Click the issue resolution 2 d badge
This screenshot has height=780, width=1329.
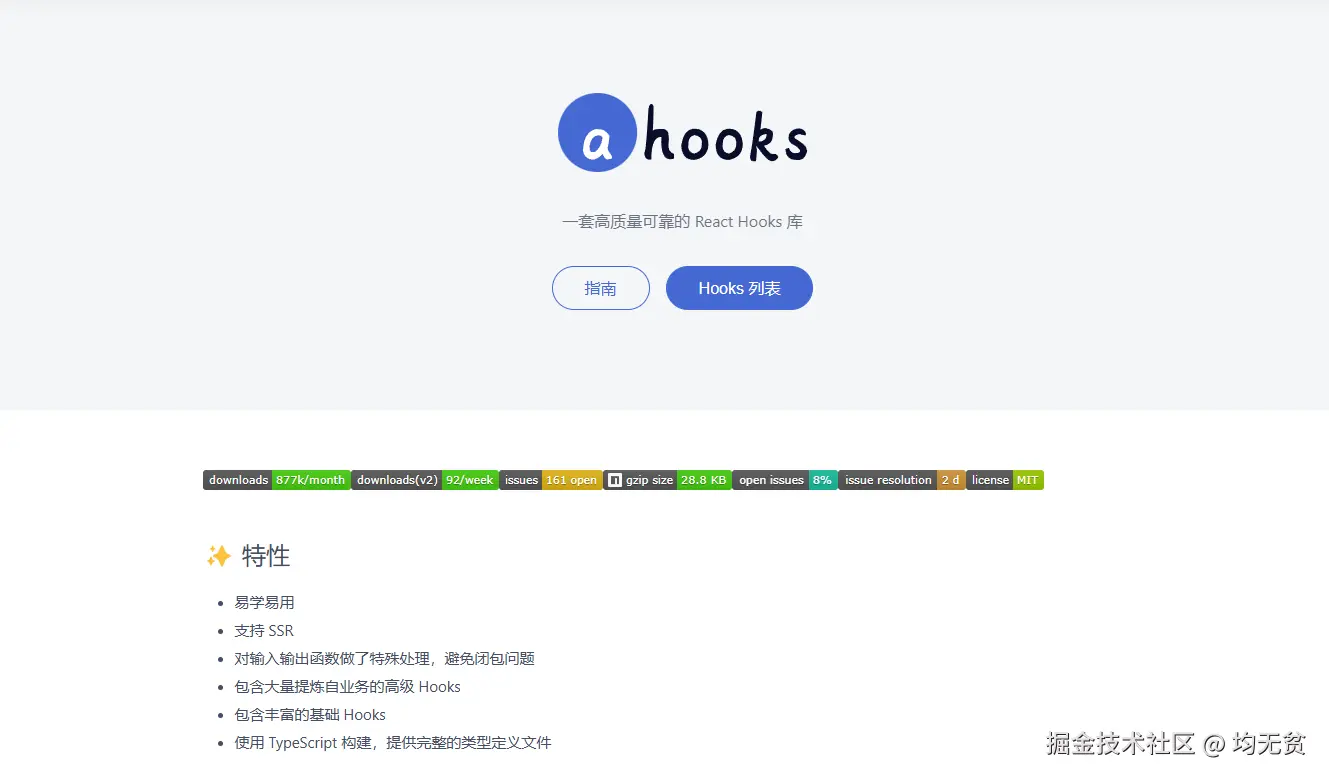902,480
